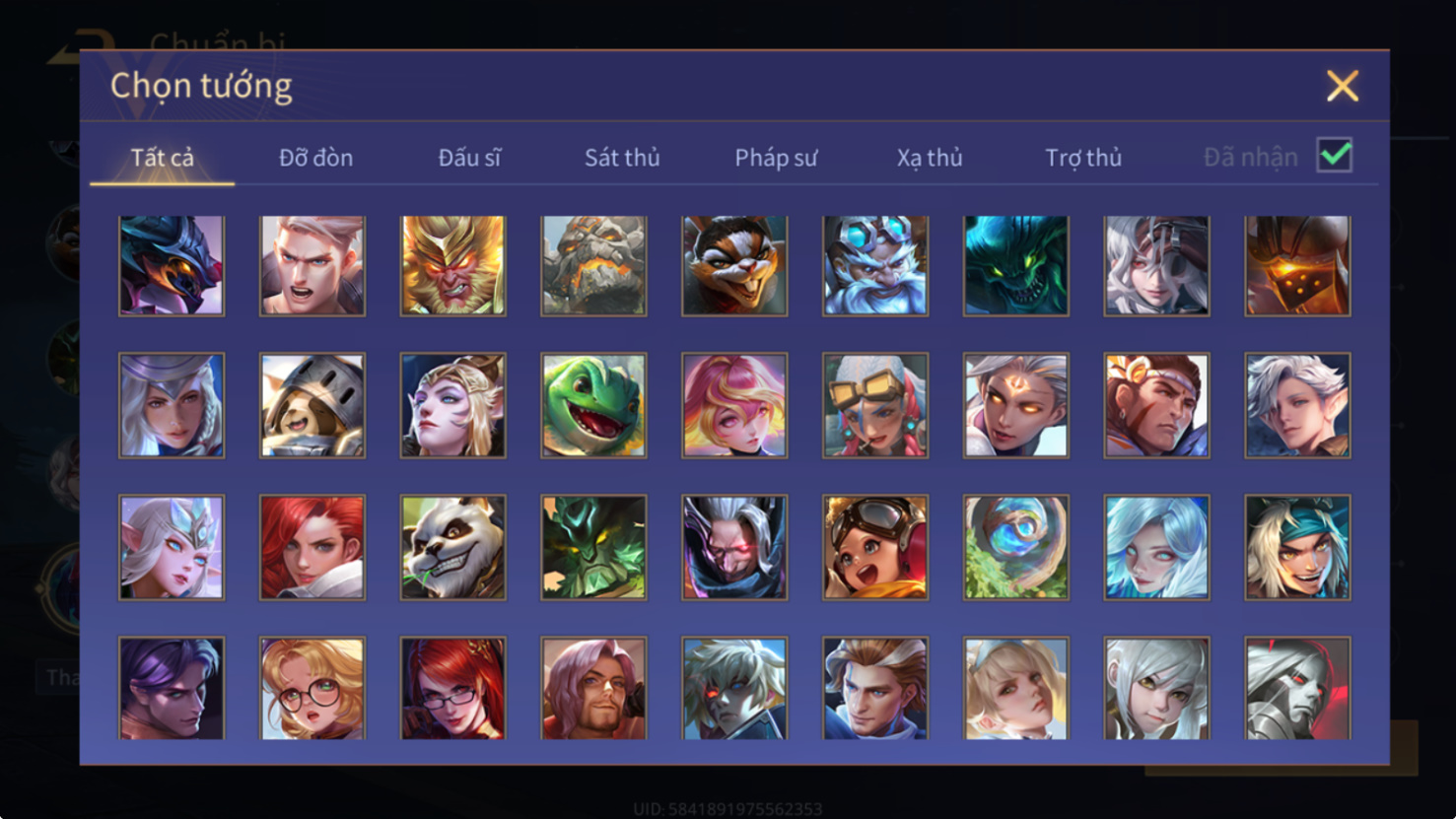This screenshot has height=819, width=1456.
Task: Select the pilot girl with aviator goggles
Action: (875, 548)
